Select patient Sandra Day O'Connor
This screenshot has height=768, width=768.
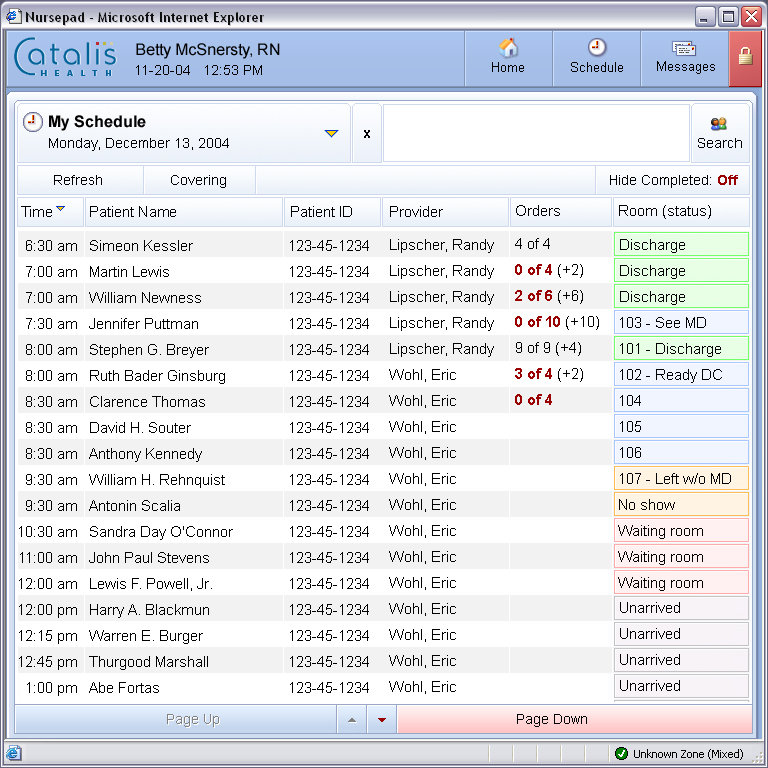tap(161, 531)
